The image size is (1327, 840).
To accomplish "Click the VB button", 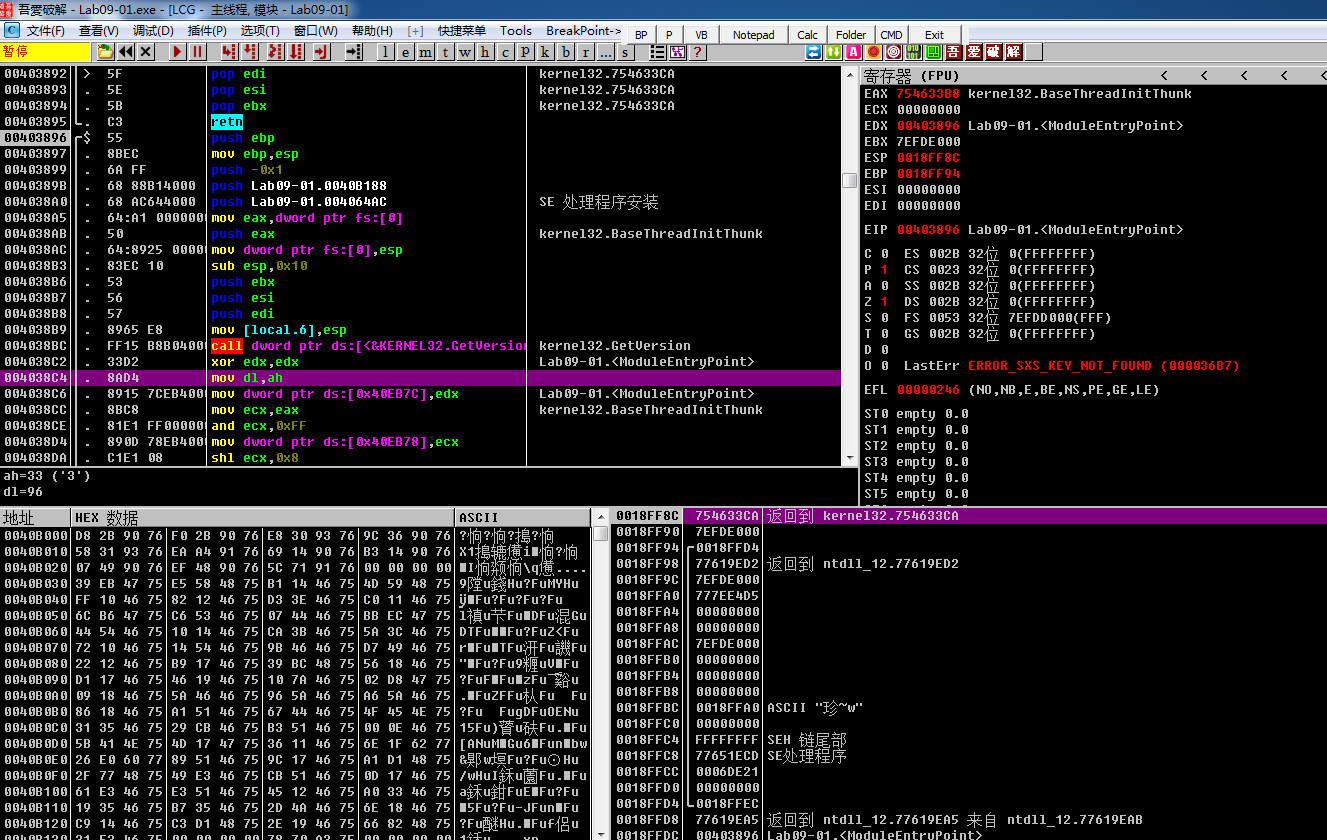I will pyautogui.click(x=701, y=35).
